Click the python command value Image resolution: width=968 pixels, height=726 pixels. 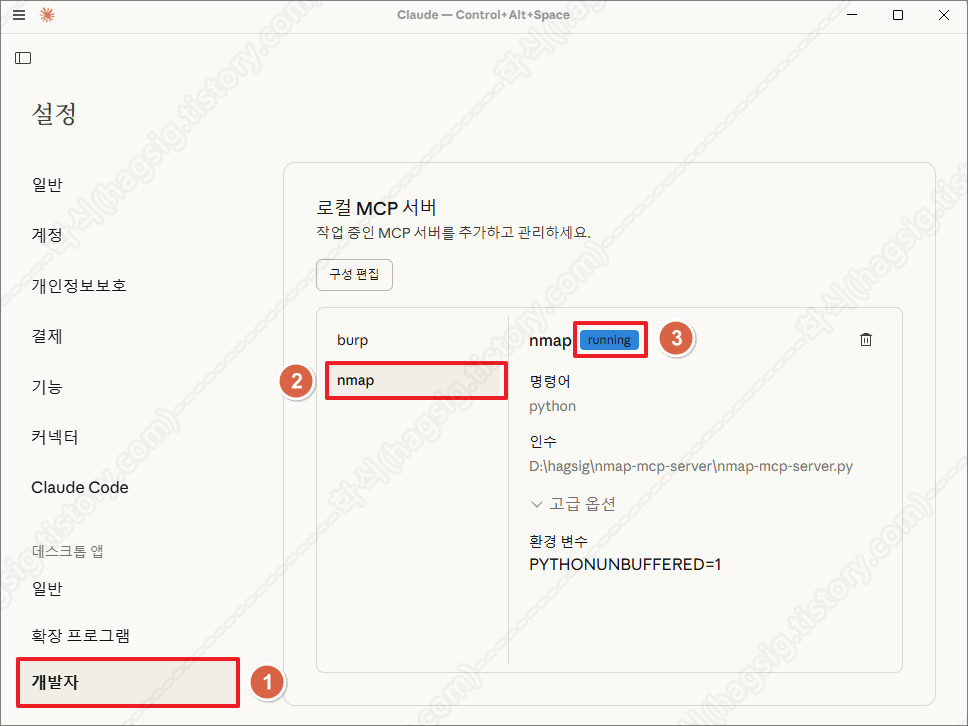pyautogui.click(x=553, y=406)
